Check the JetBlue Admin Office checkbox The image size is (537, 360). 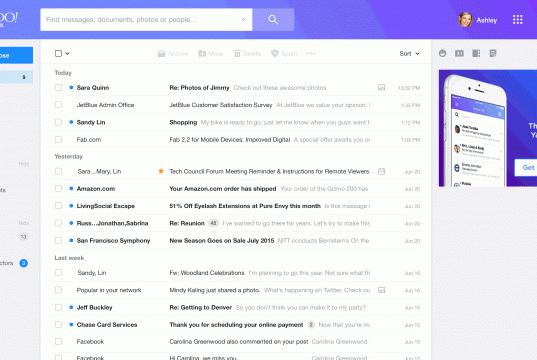58,105
